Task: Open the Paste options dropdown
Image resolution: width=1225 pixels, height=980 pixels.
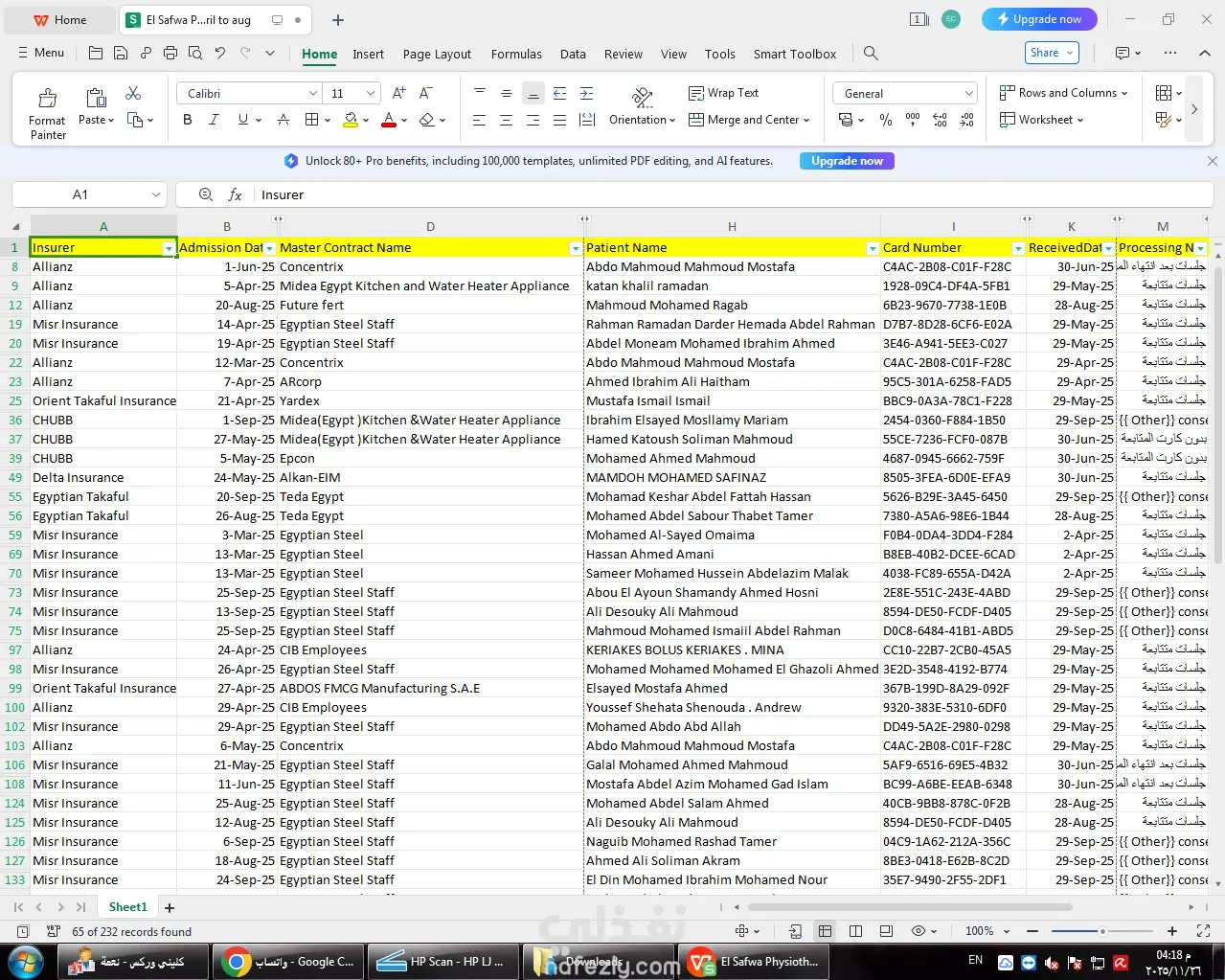Action: (111, 121)
